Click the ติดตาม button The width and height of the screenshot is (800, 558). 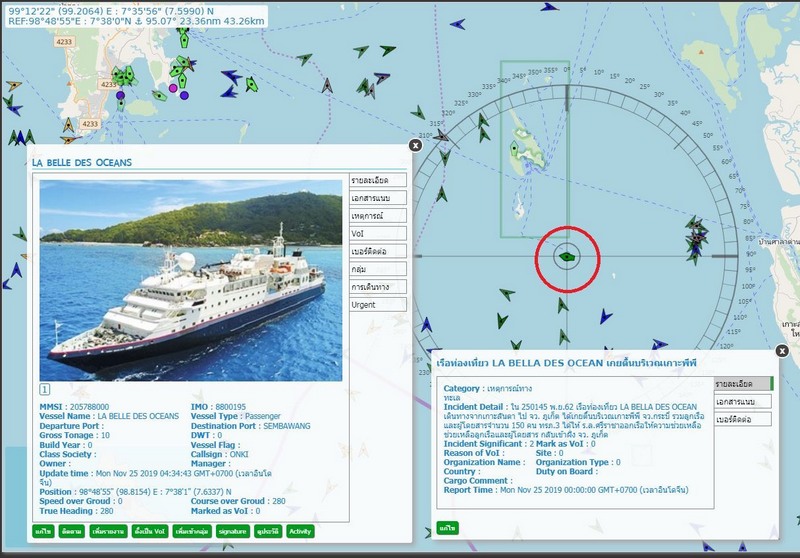72,531
